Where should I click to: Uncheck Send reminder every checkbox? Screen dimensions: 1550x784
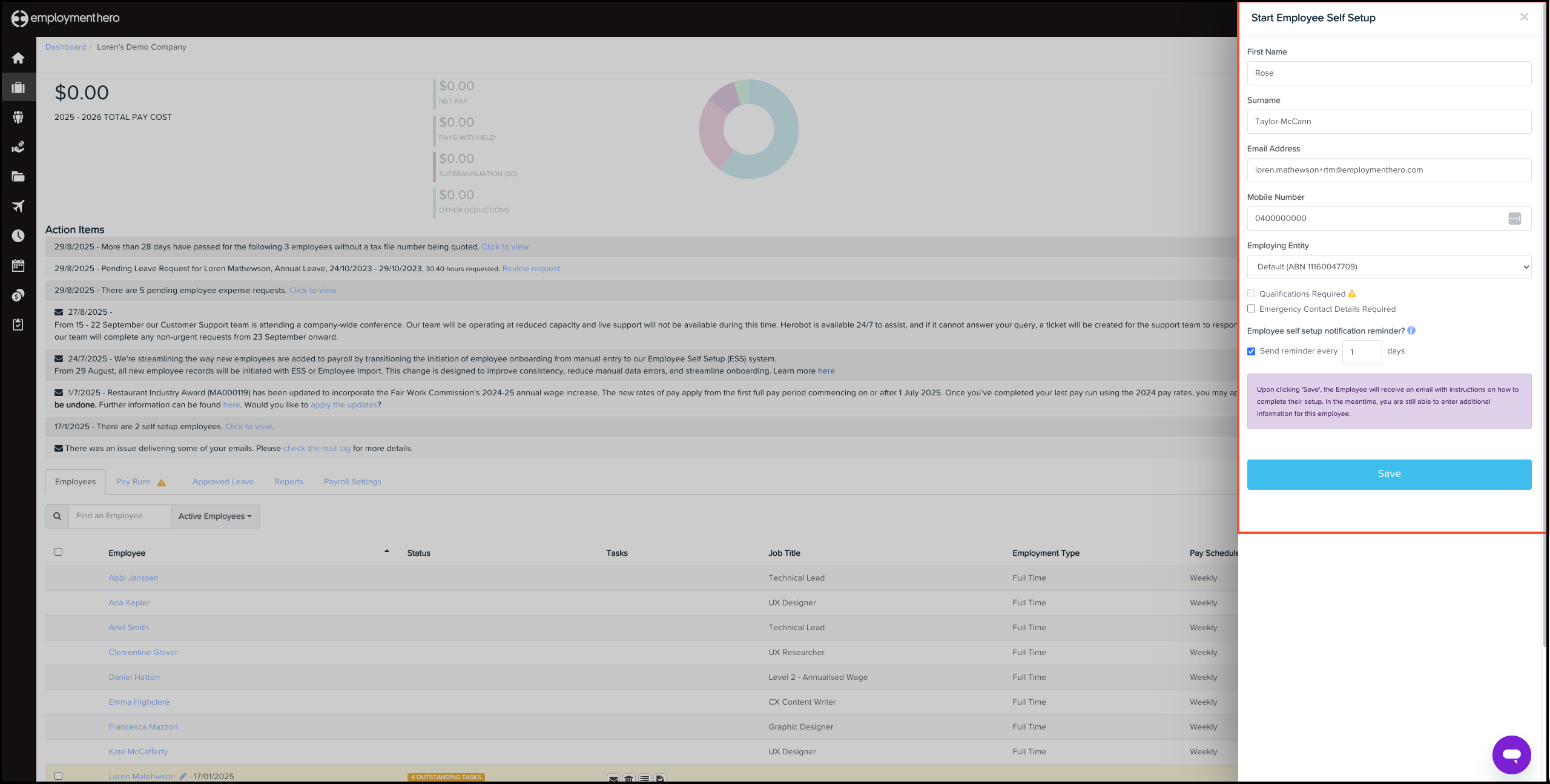(1251, 351)
